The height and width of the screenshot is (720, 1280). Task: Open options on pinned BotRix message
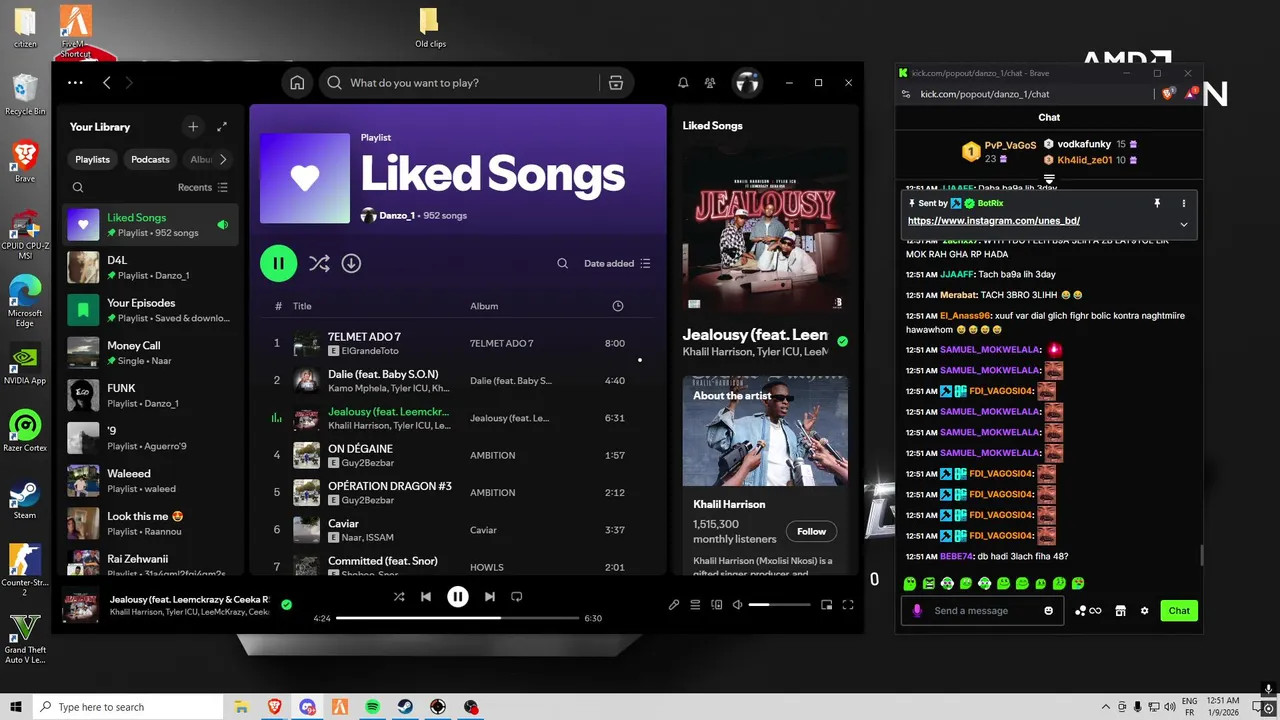[1183, 203]
